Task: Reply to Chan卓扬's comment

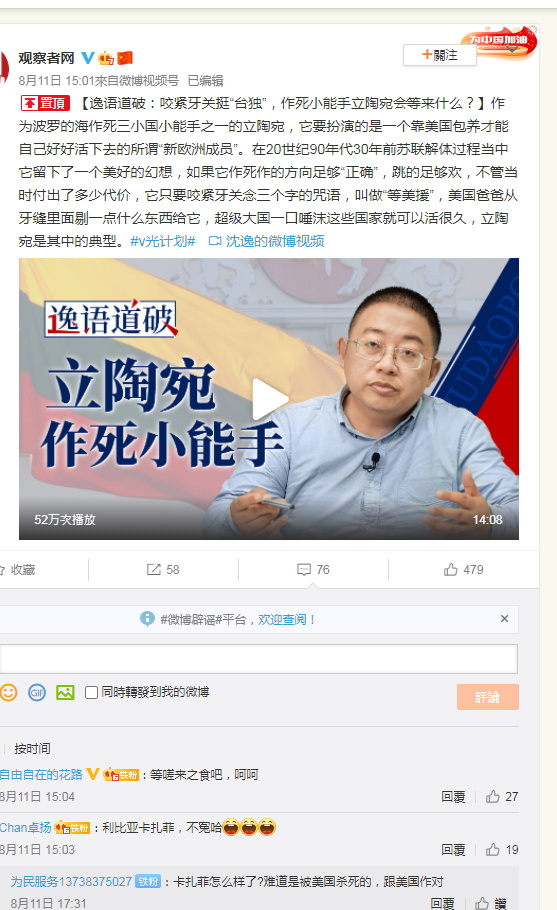Action: point(453,850)
